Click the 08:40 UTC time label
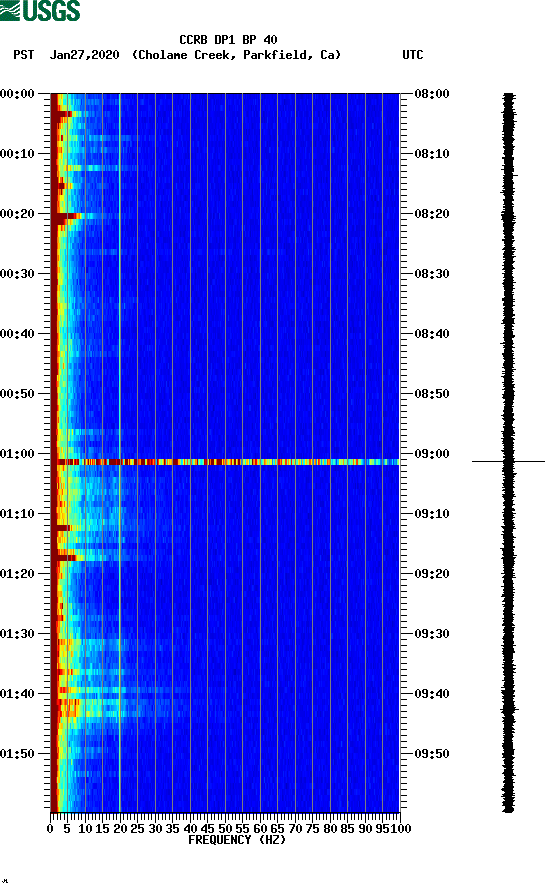Viewport: 552px width, 892px height. 432,334
